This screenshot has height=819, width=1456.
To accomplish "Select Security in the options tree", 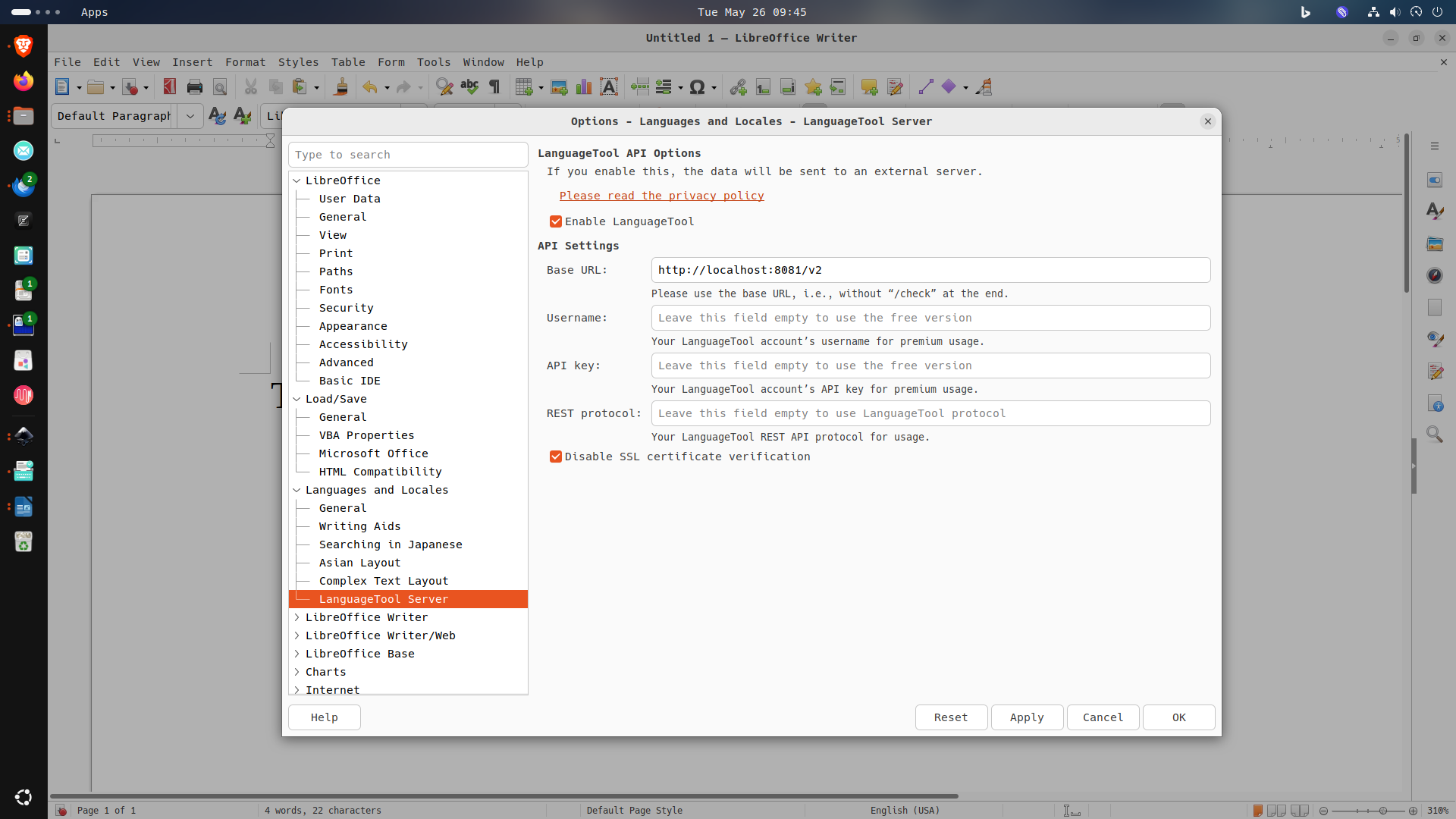I will [x=346, y=308].
